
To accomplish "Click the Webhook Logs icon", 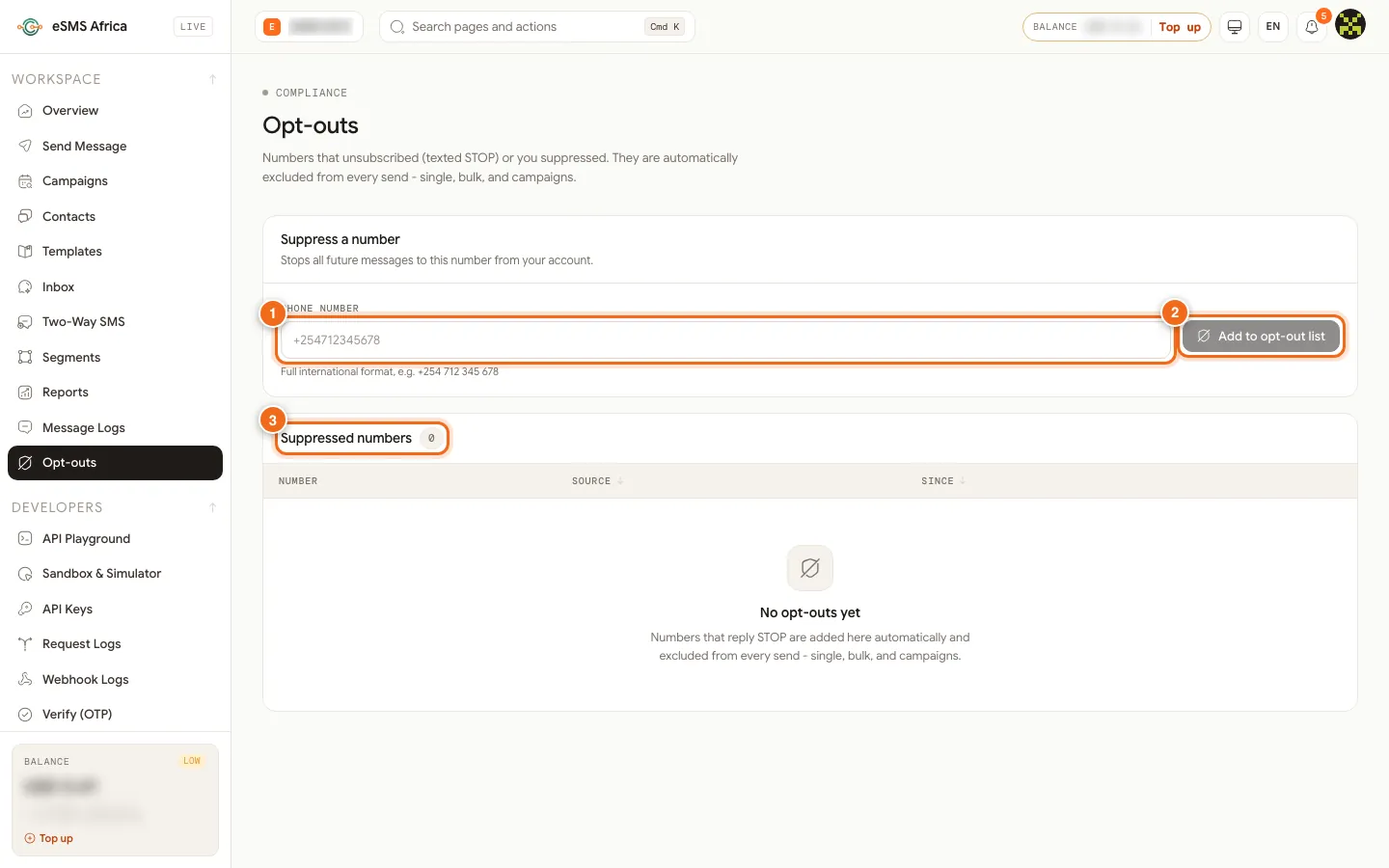I will click(25, 679).
